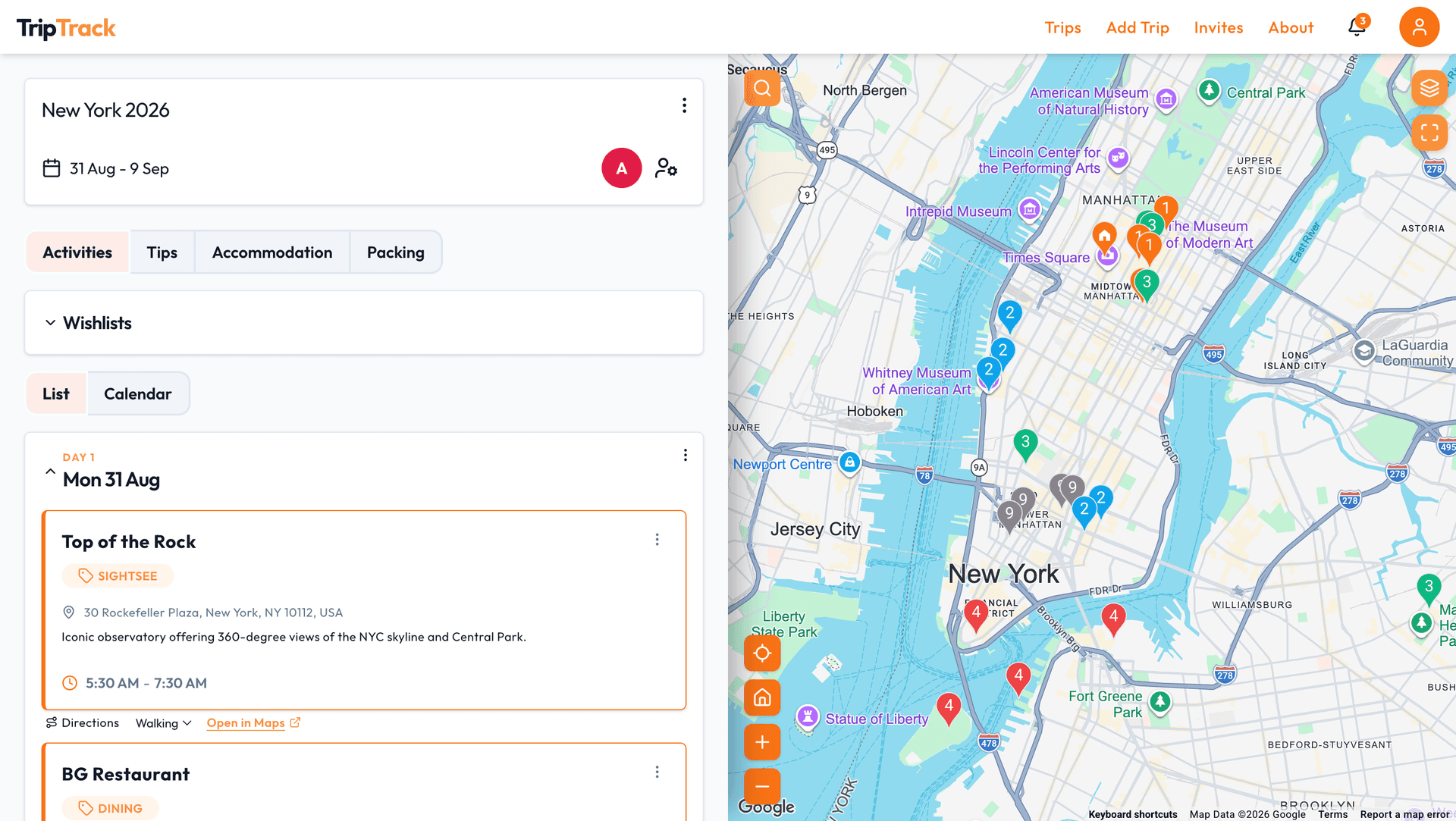Click the orange accommodation home pin
The width and height of the screenshot is (1456, 821).
(1105, 236)
